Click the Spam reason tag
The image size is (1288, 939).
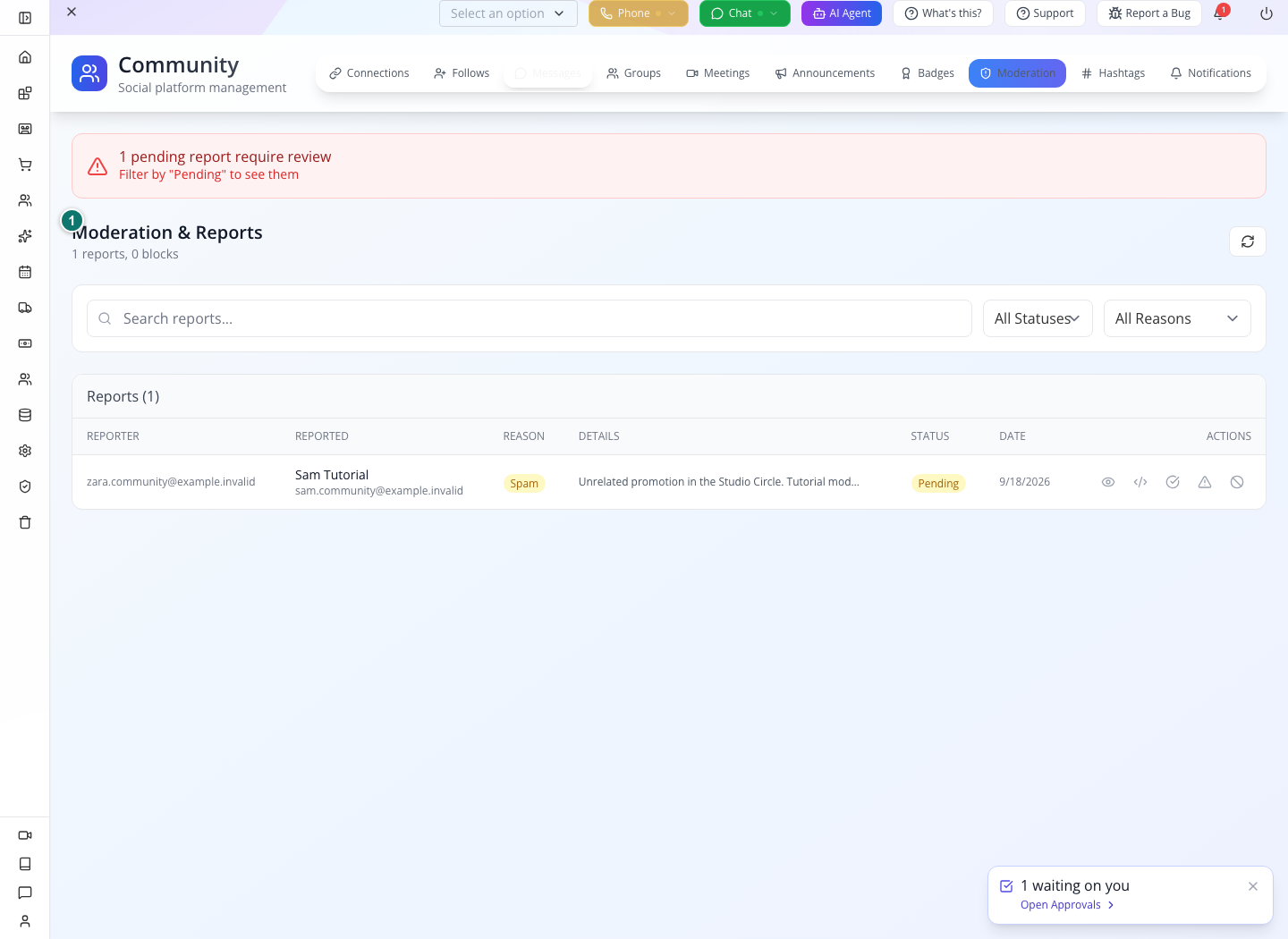[x=524, y=483]
